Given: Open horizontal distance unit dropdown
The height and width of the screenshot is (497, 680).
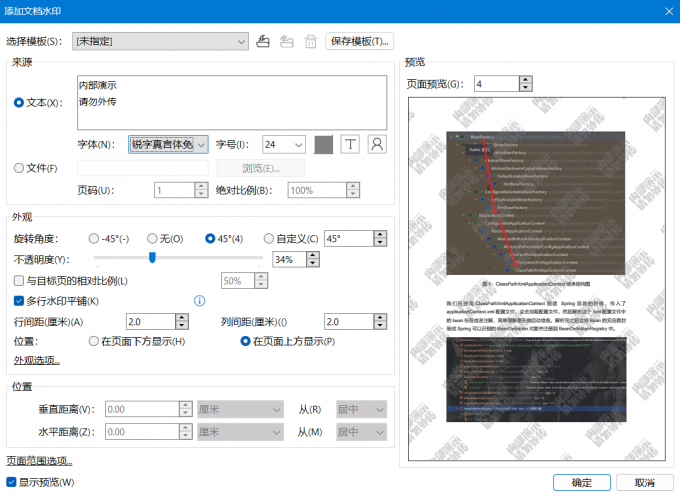Looking at the screenshot, I should (240, 432).
